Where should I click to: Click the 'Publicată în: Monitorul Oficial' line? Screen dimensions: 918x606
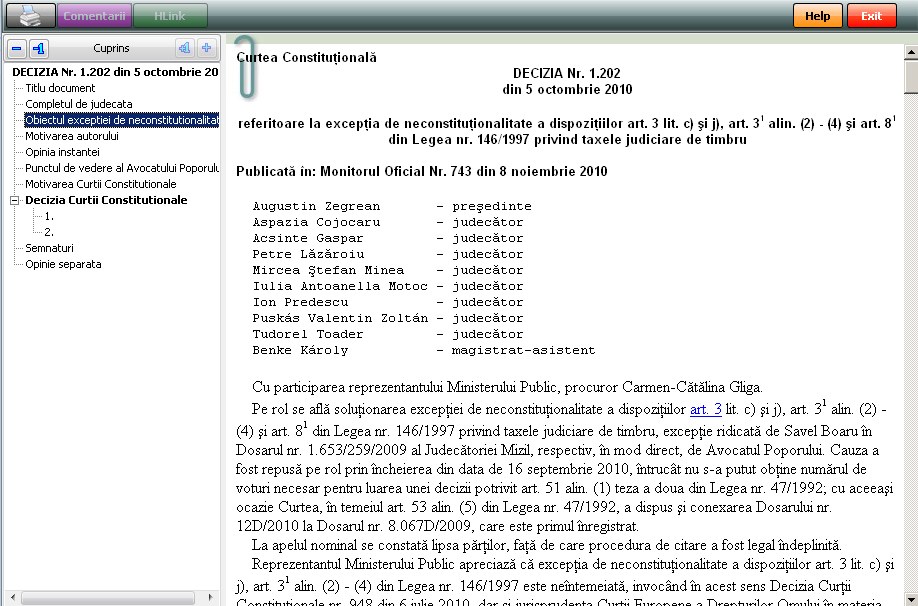pyautogui.click(x=422, y=172)
